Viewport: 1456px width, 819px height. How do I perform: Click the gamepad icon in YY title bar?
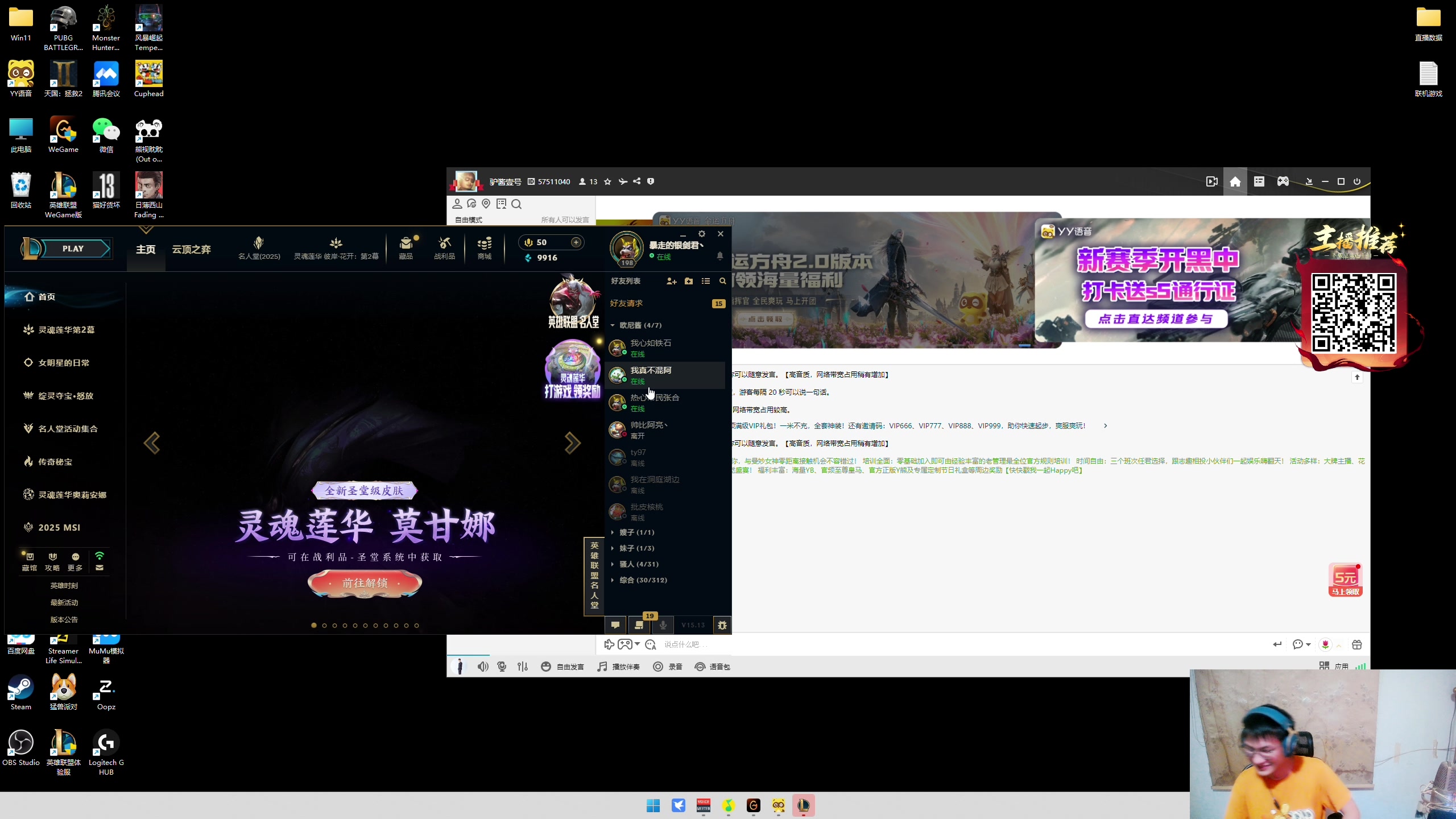coord(1283,181)
